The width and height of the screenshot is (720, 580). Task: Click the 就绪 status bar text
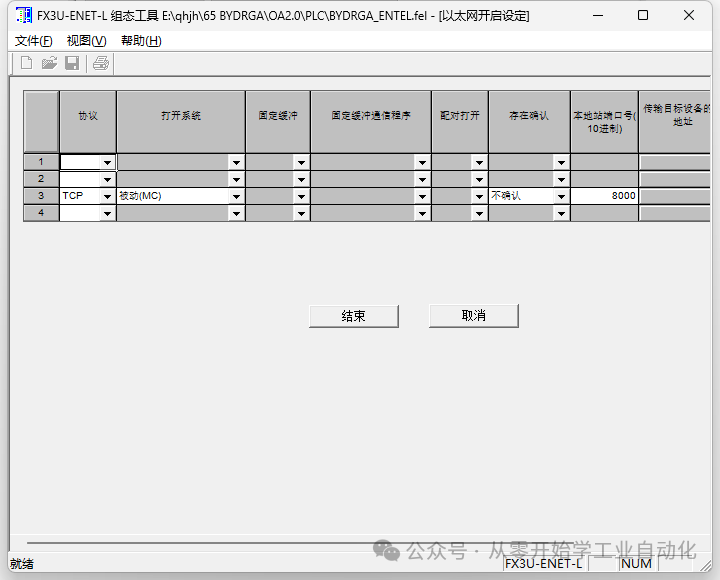pyautogui.click(x=22, y=564)
